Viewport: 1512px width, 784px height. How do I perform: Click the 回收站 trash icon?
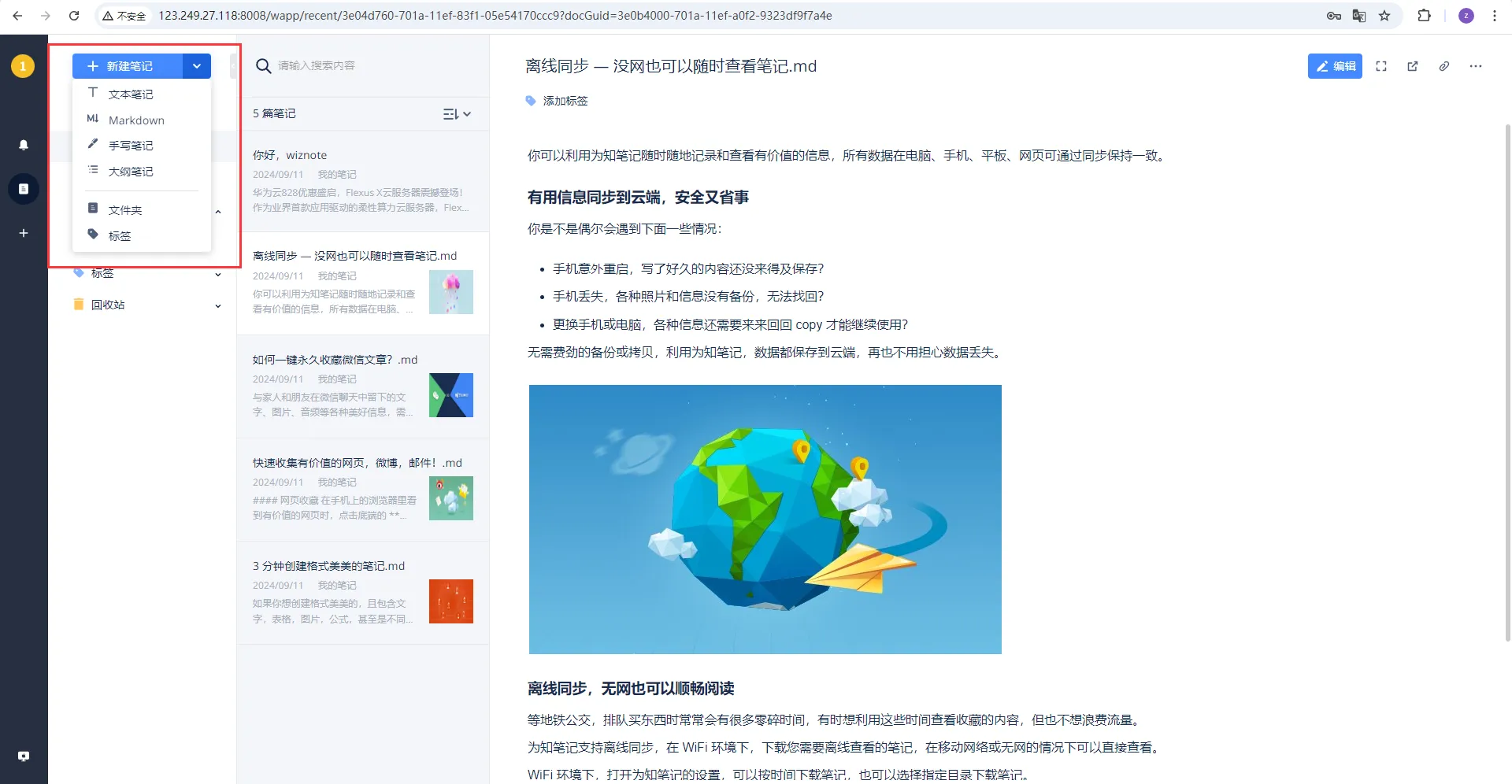(x=79, y=305)
